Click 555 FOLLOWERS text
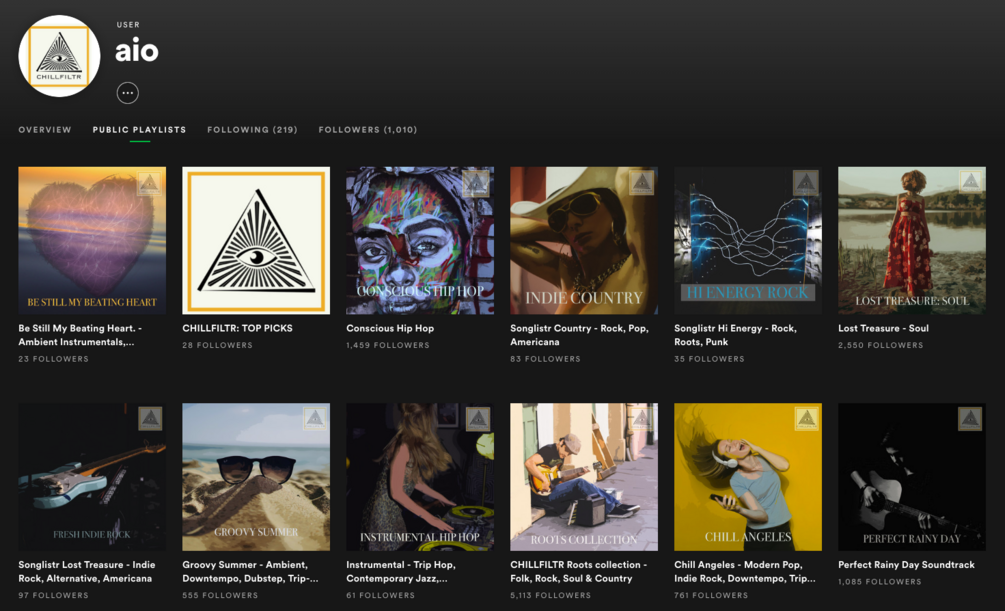Viewport: 1005px width, 611px height. coord(220,596)
